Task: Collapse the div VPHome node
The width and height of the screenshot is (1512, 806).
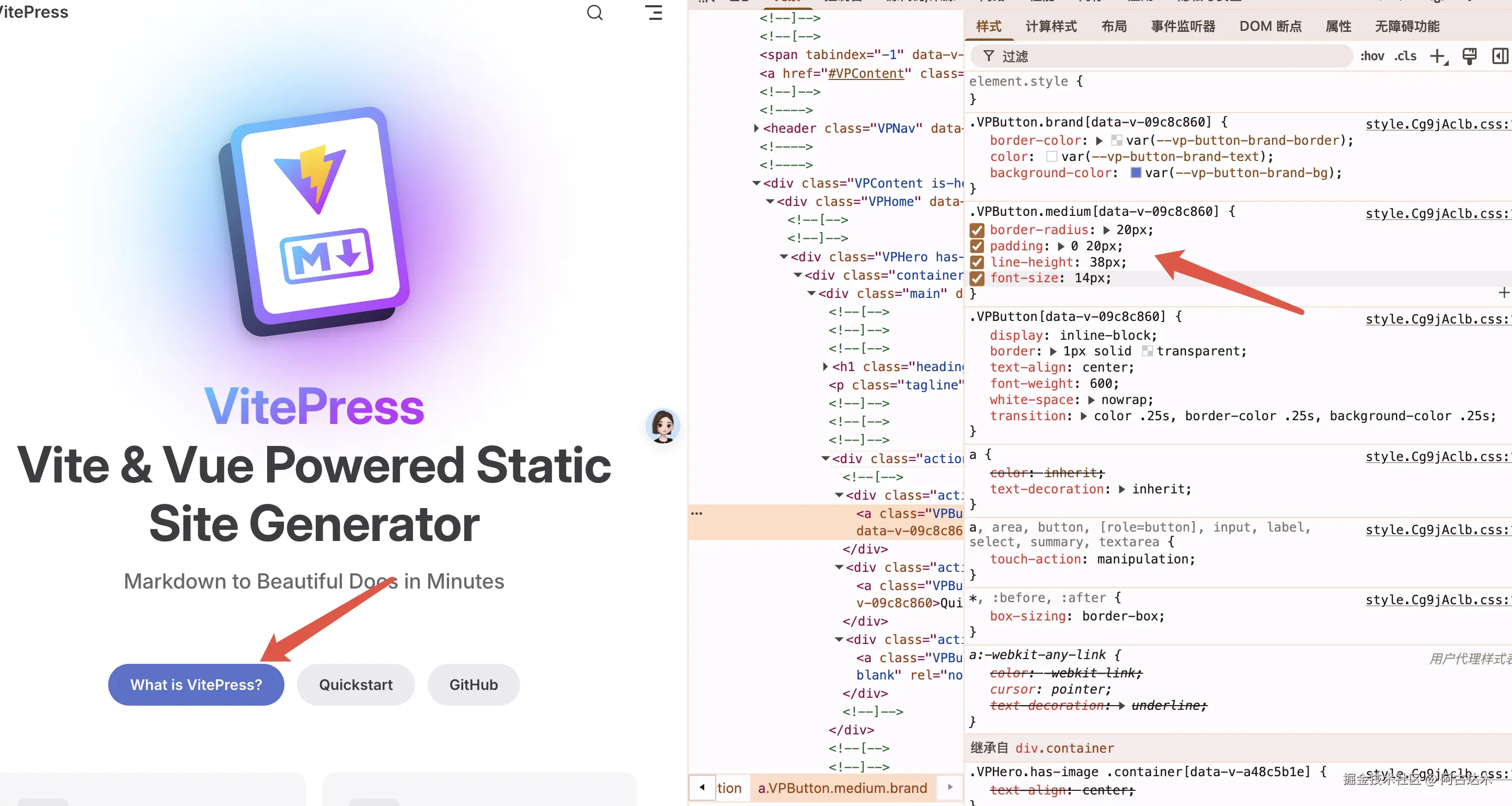Action: click(x=770, y=201)
